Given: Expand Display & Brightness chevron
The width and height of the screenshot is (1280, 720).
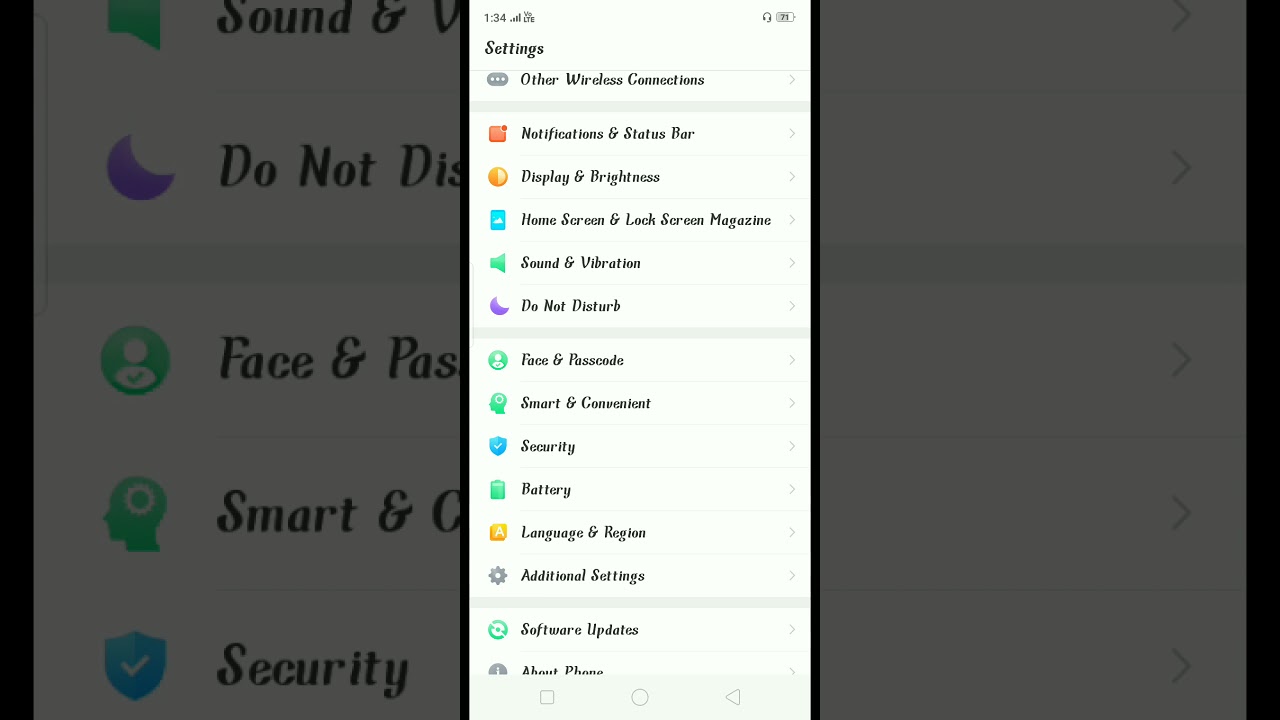Looking at the screenshot, I should pyautogui.click(x=791, y=177).
